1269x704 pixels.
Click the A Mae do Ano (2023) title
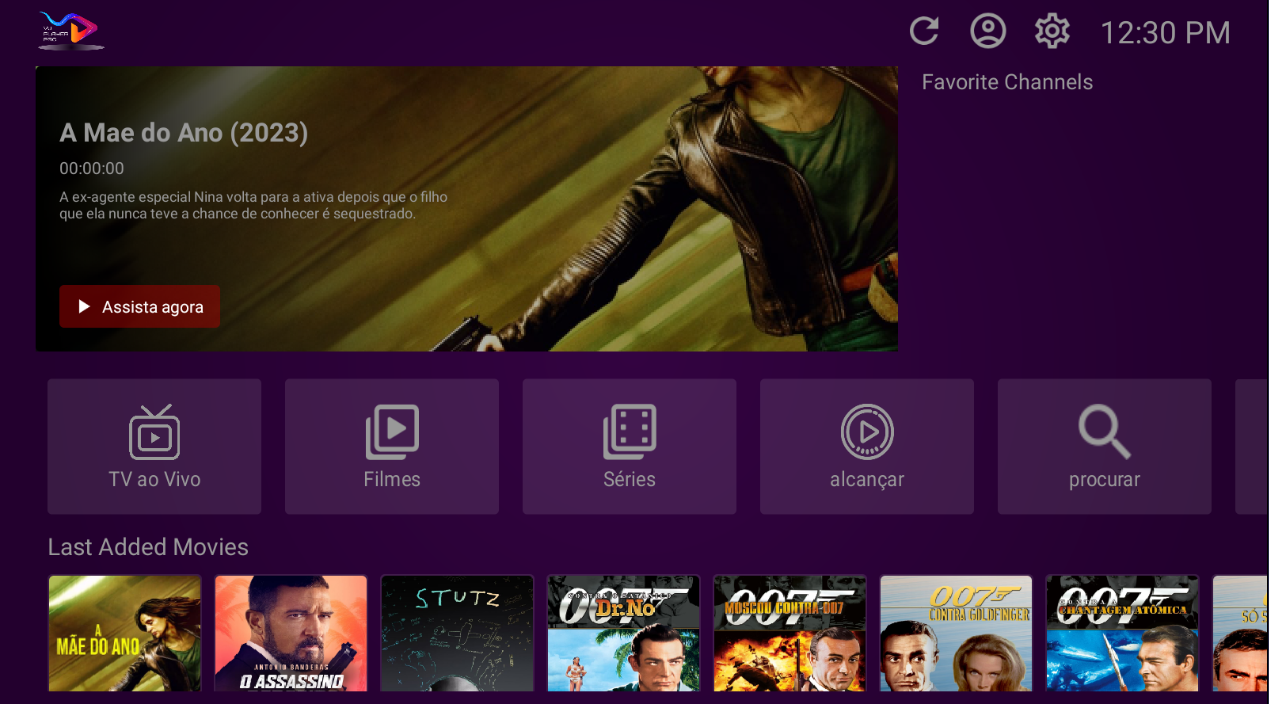coord(184,133)
